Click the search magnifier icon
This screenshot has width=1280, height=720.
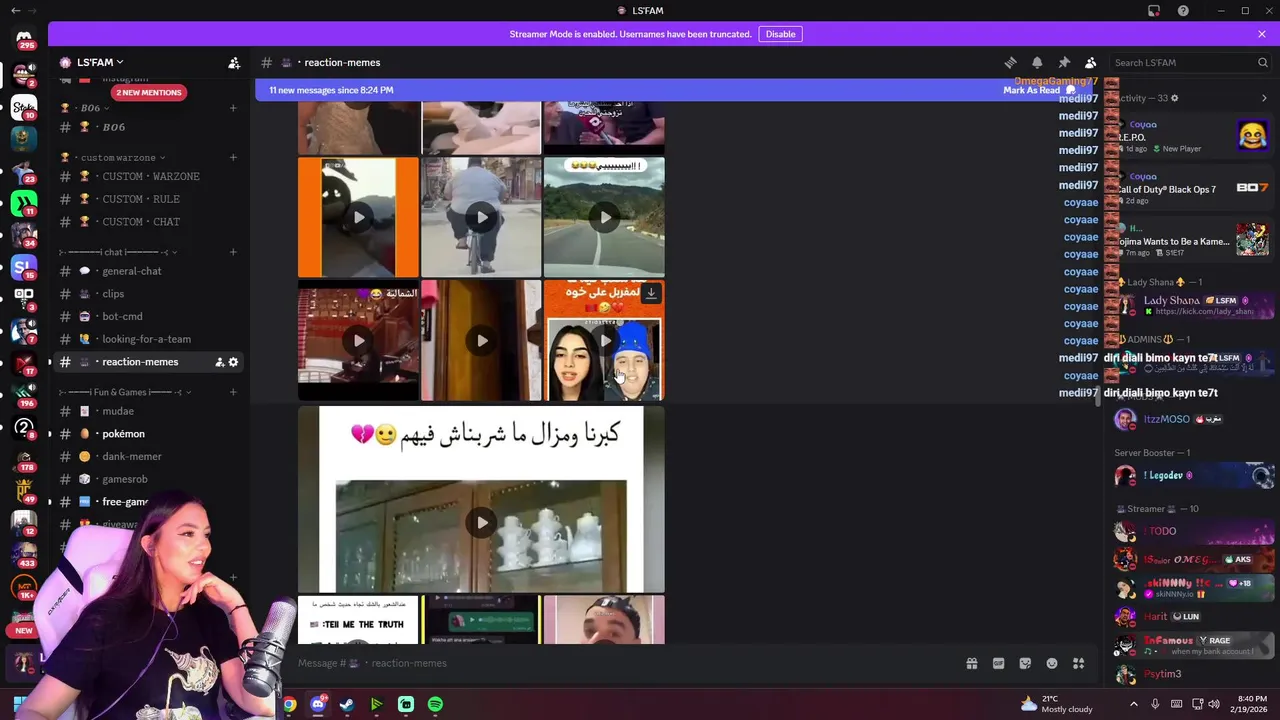pos(1262,62)
